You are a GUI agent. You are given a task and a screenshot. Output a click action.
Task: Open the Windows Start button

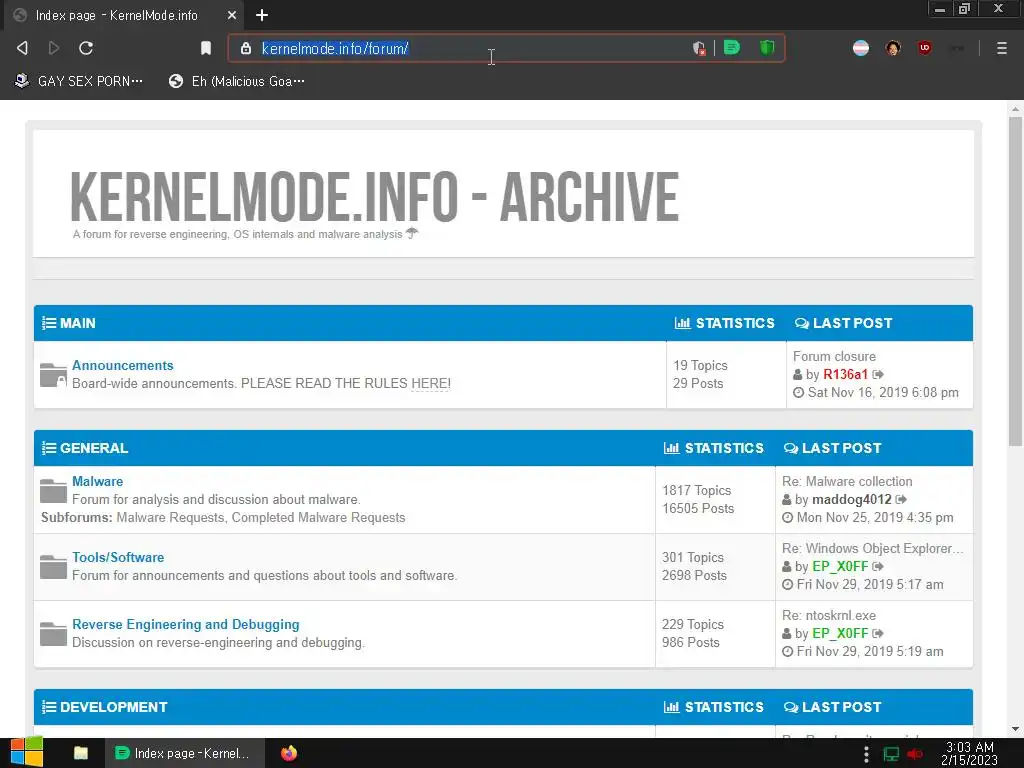pyautogui.click(x=26, y=753)
